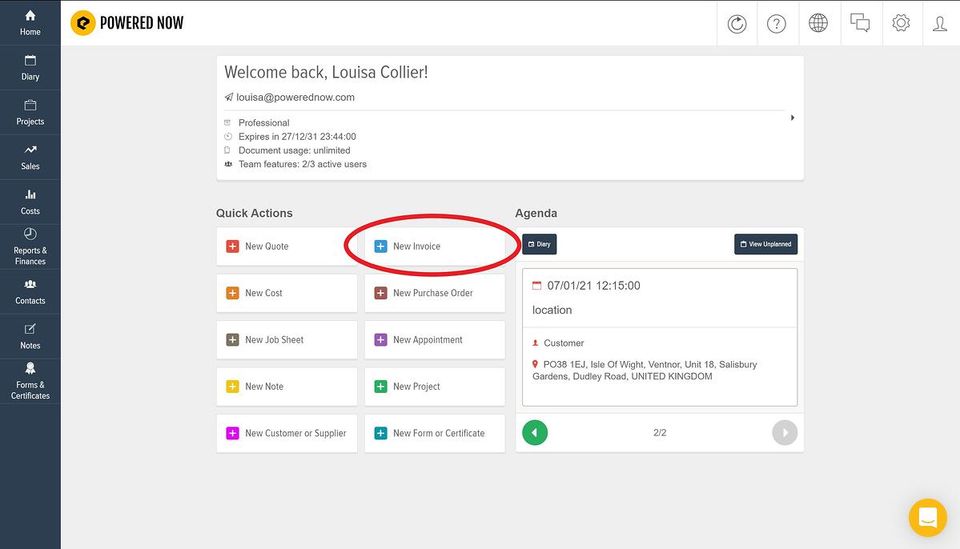Go to Sales in the sidebar

point(30,157)
